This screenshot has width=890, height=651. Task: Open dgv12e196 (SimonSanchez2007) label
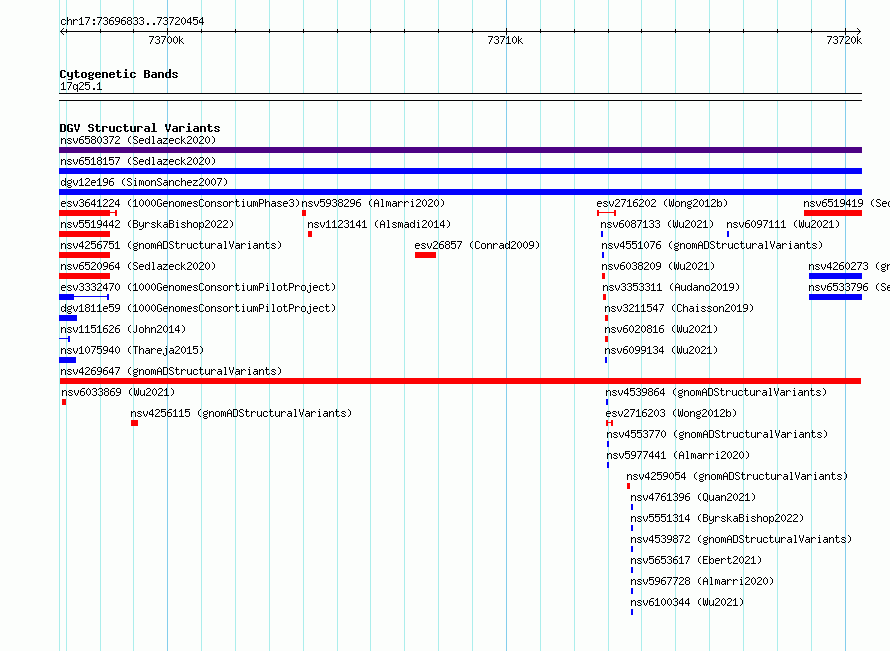tap(144, 182)
